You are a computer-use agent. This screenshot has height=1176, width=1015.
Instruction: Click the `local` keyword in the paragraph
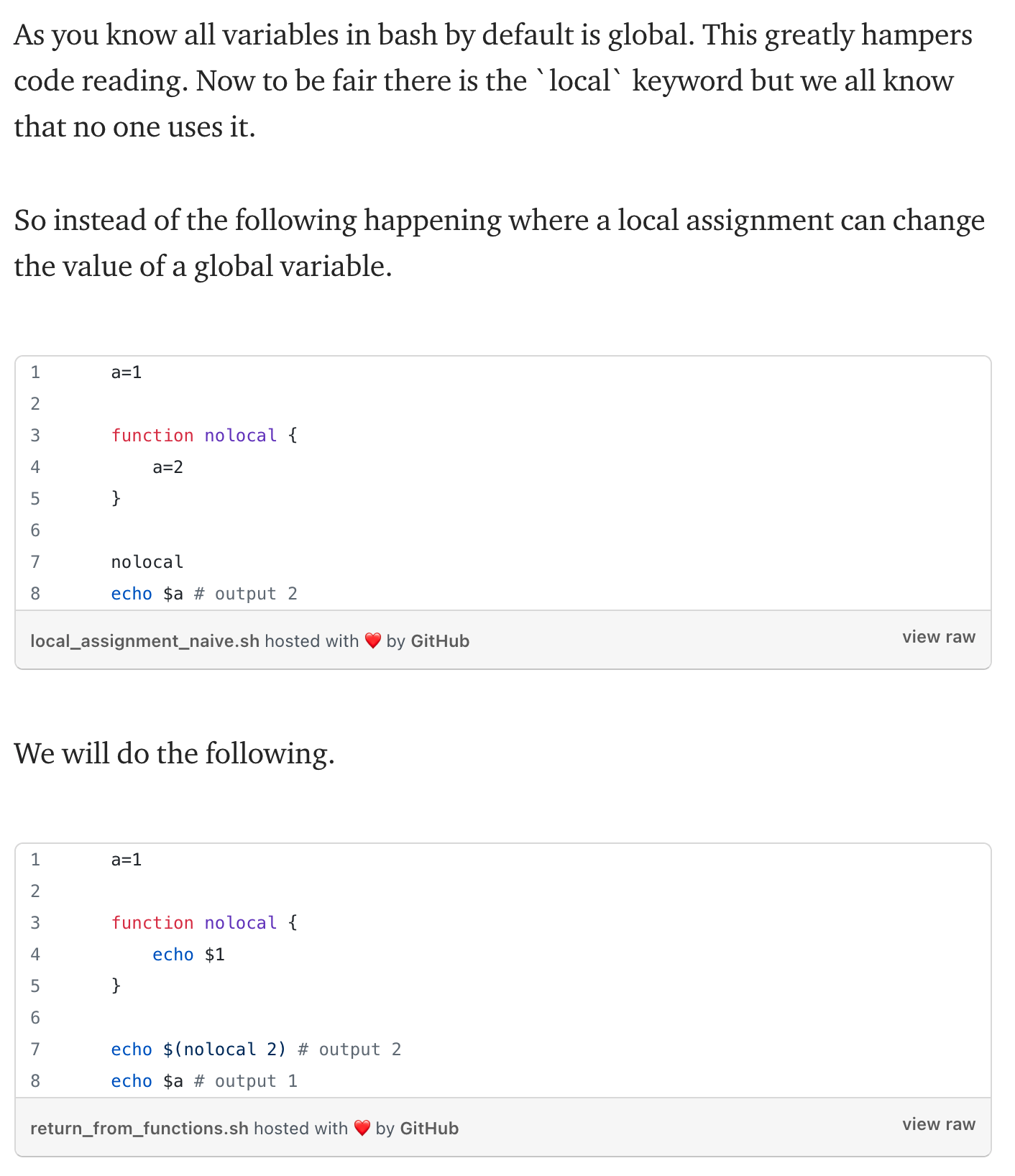(579, 81)
